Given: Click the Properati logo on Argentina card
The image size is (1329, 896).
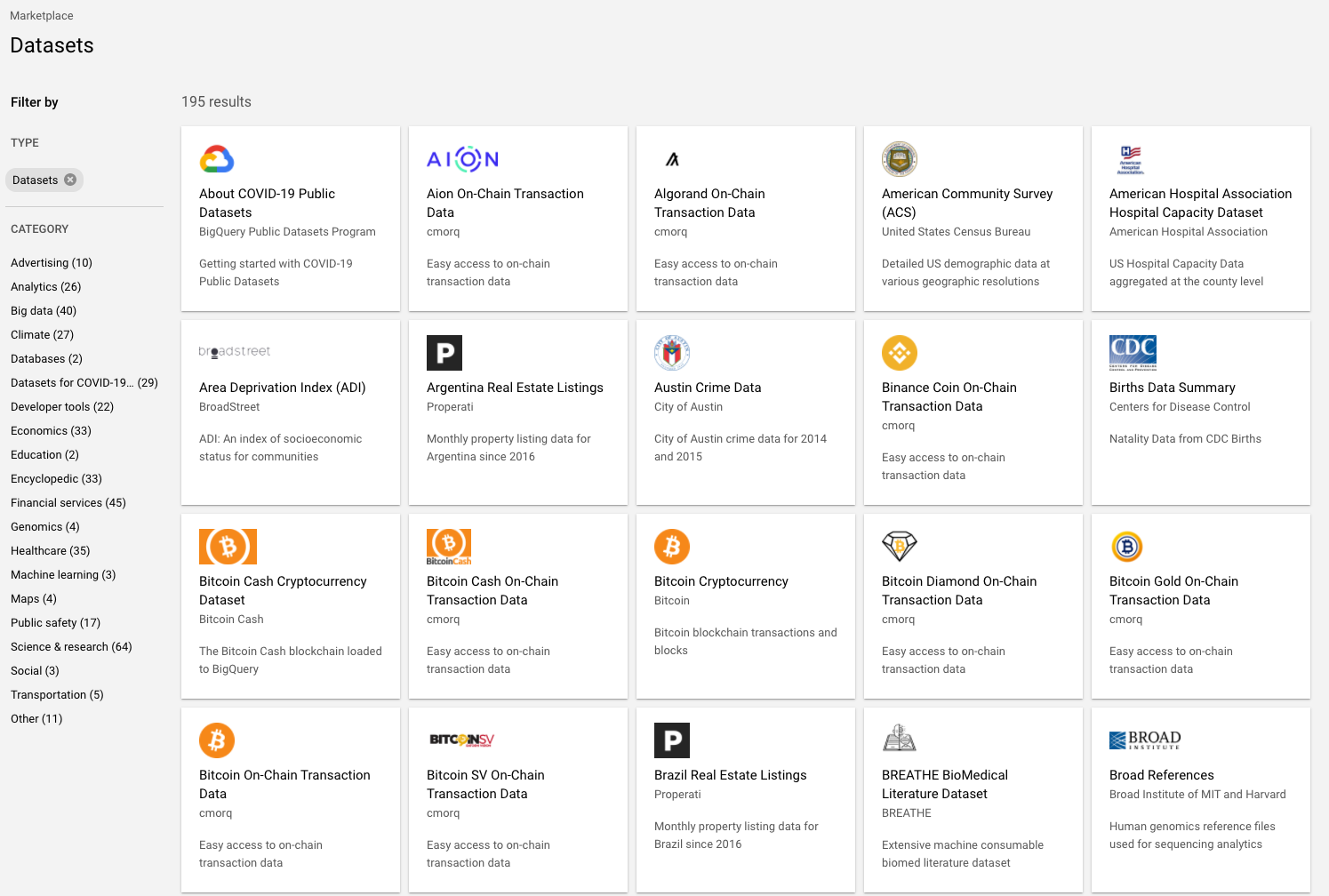Looking at the screenshot, I should pyautogui.click(x=444, y=353).
